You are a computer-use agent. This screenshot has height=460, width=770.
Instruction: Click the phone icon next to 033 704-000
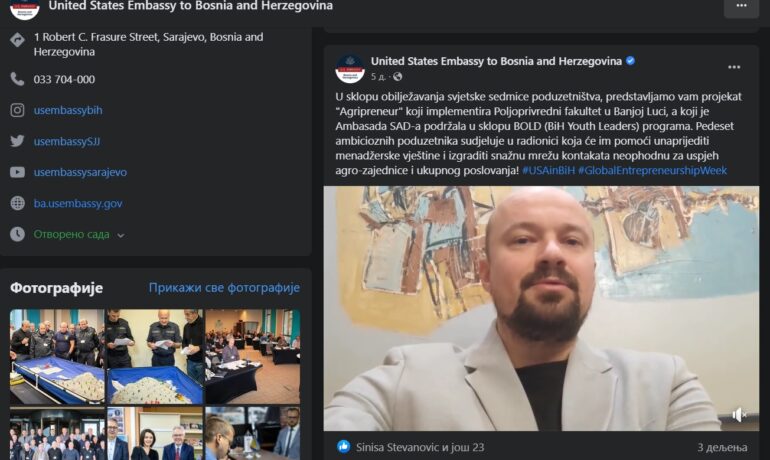(17, 79)
